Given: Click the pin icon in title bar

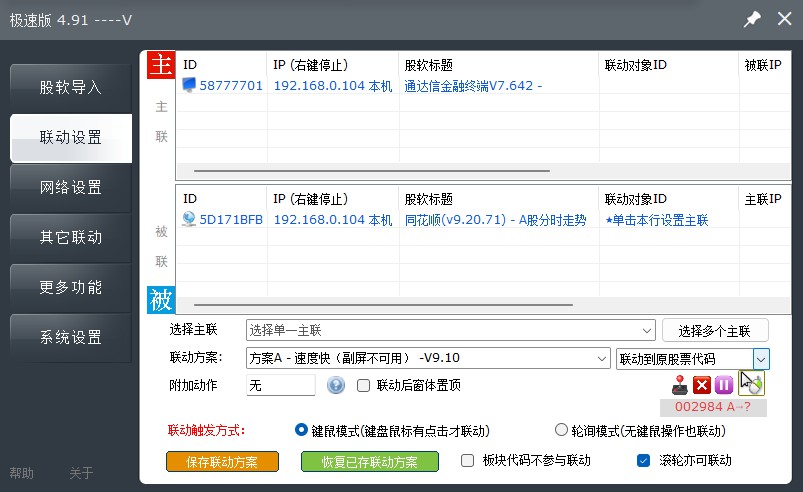Looking at the screenshot, I should tap(752, 19).
